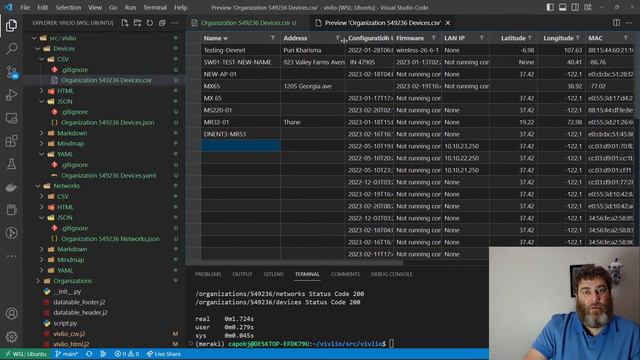
Task: Open the Run and Debug view
Action: (x=11, y=95)
